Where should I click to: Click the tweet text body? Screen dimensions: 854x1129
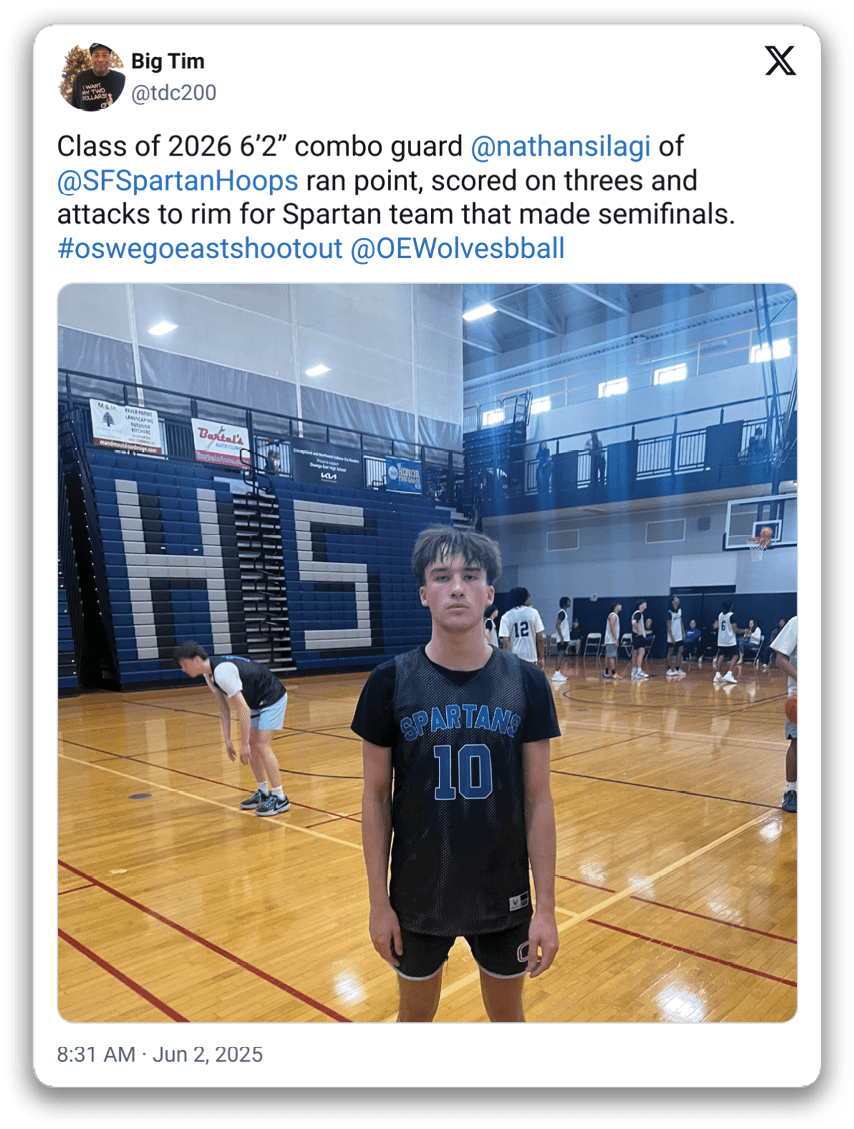[396, 197]
